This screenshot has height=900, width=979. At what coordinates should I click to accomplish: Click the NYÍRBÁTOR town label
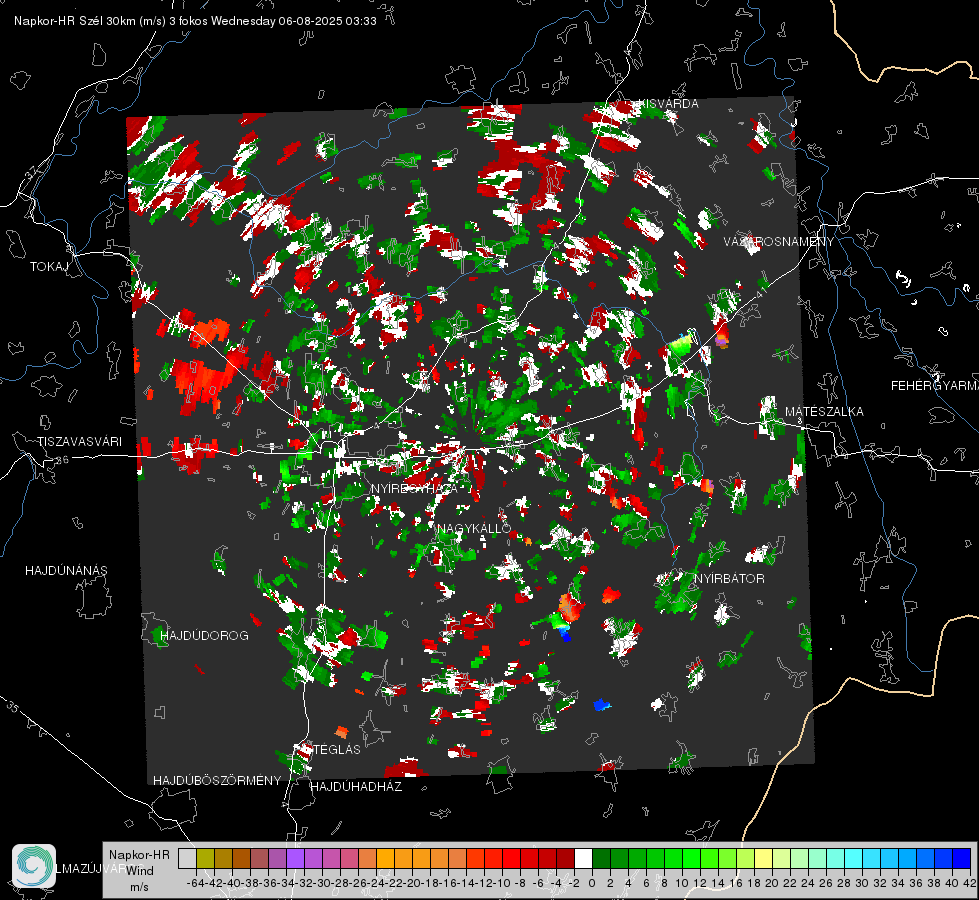coord(729,579)
